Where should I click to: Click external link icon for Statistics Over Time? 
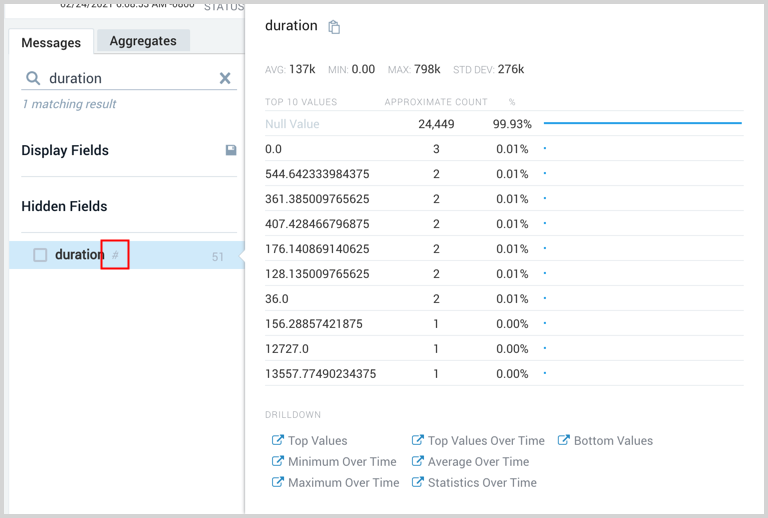[418, 482]
